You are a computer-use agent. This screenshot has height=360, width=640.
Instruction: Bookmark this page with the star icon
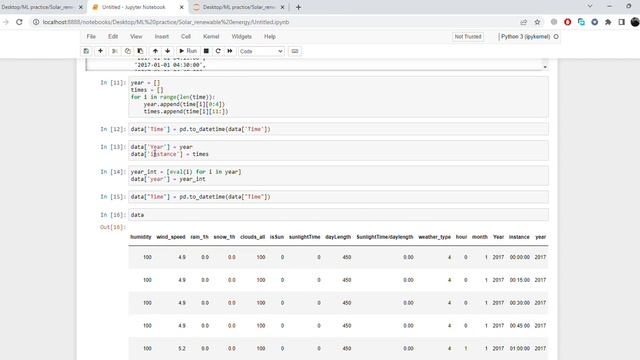pyautogui.click(x=537, y=22)
